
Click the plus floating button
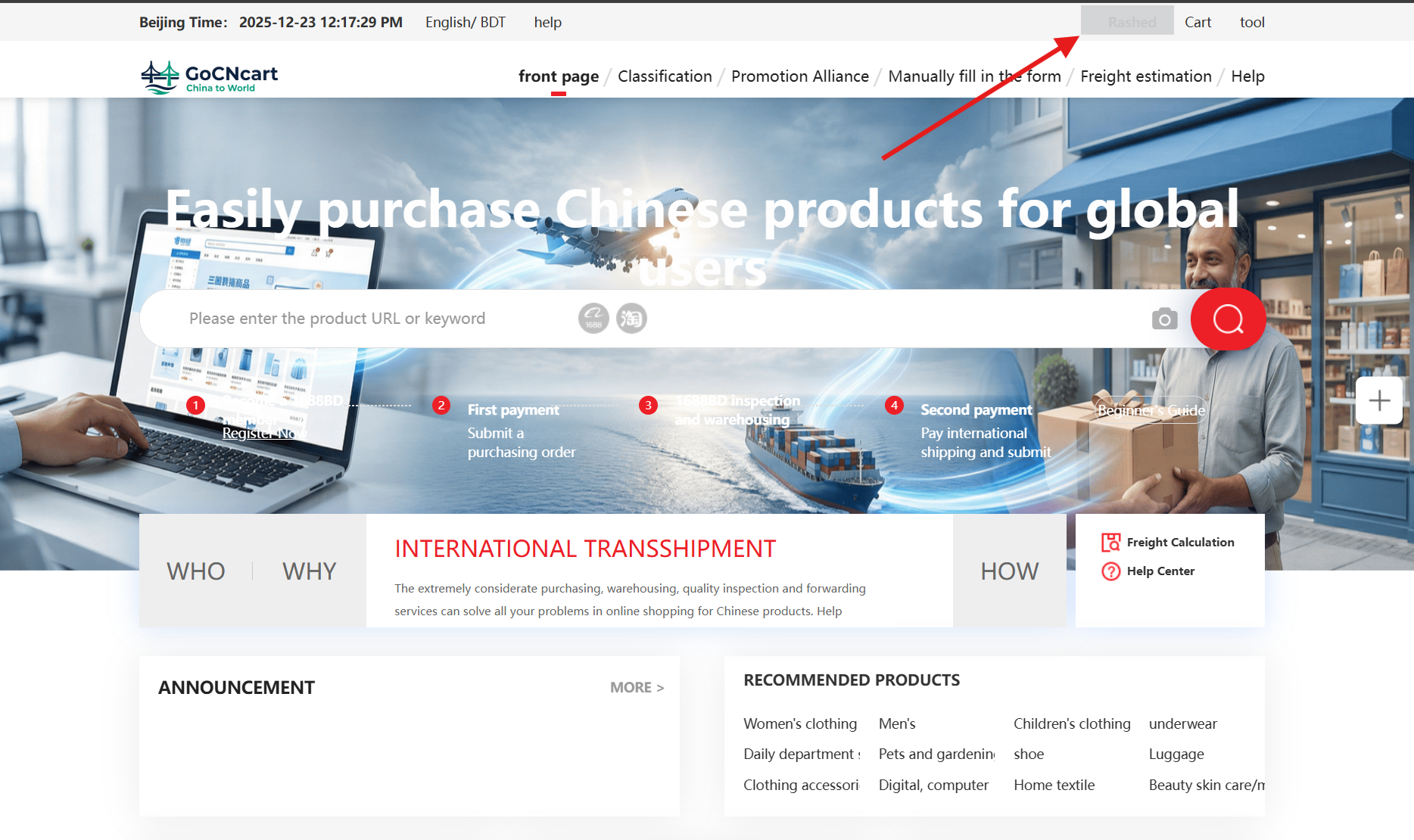pos(1378,400)
